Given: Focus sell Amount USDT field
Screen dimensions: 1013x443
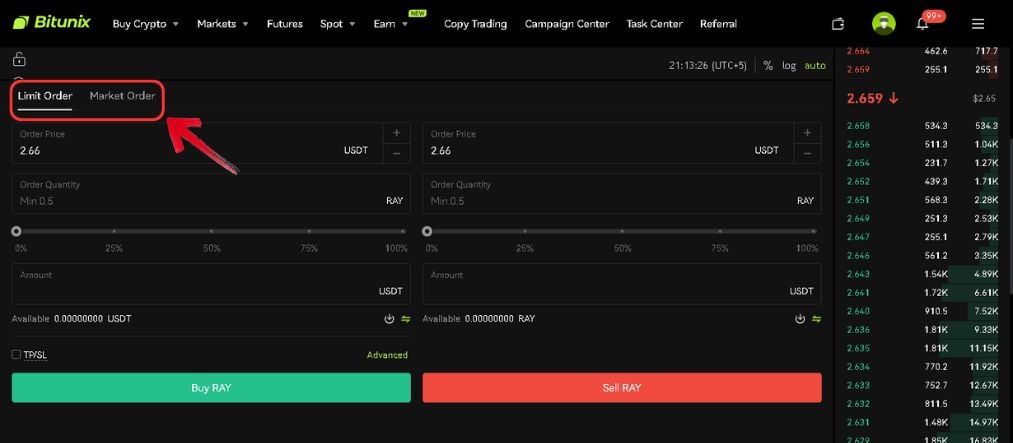Looking at the screenshot, I should 622,283.
